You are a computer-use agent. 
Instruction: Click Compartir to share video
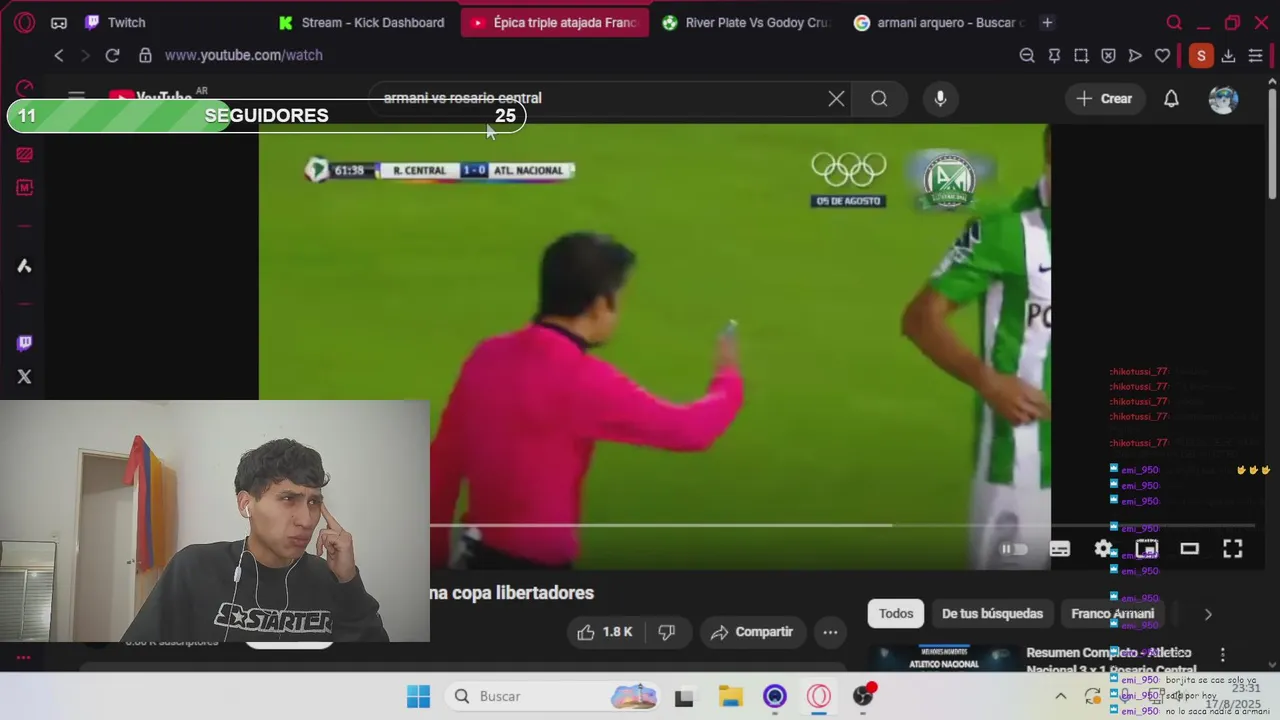751,632
